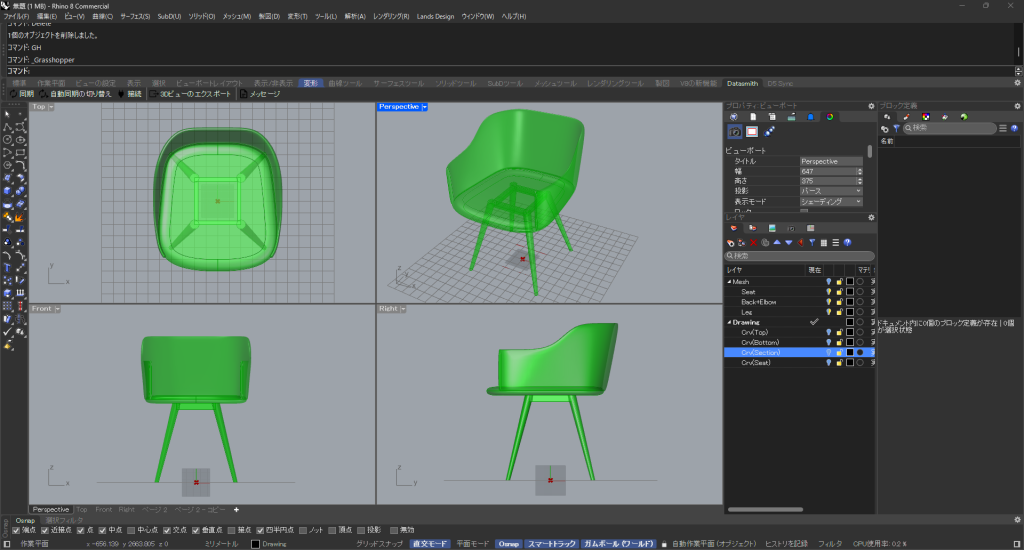1024x550 pixels.
Task: Open the 投影 projection dropdown
Action: coord(830,191)
